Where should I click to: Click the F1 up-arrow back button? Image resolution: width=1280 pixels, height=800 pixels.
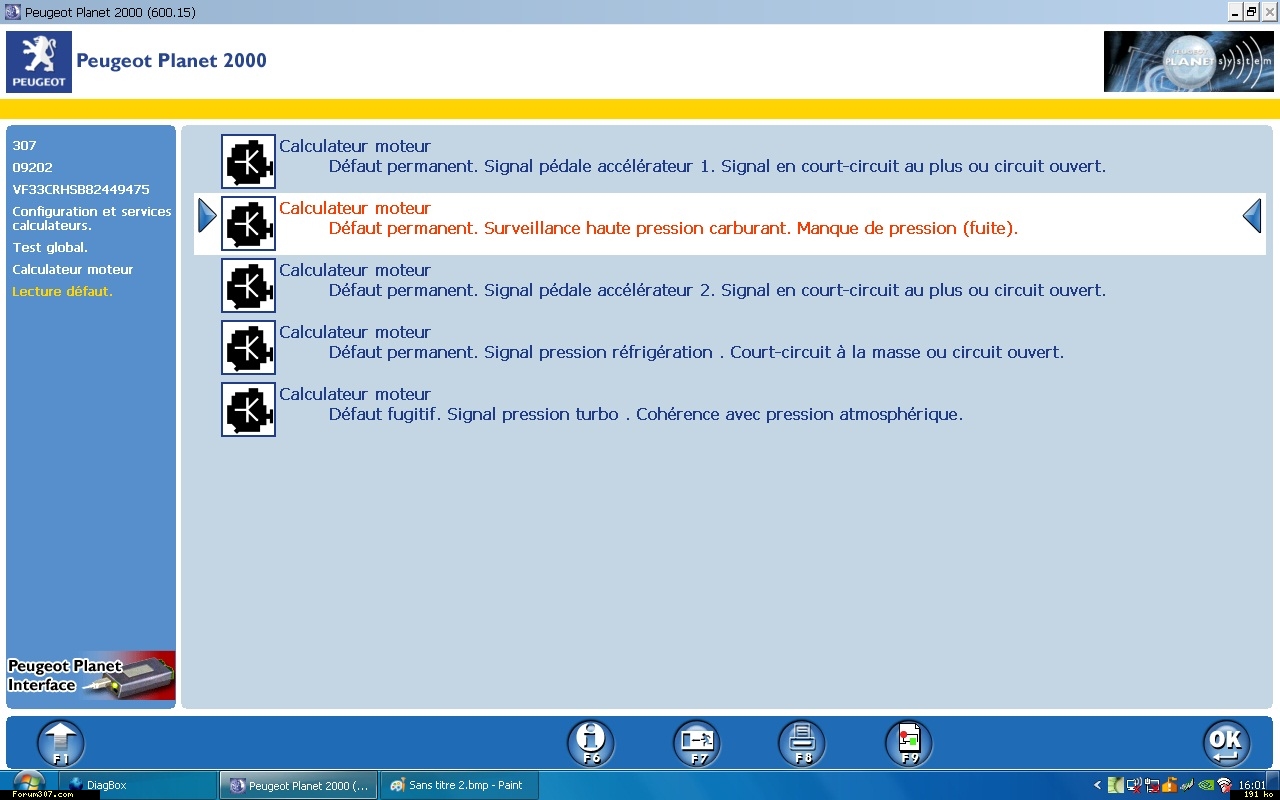[61, 744]
